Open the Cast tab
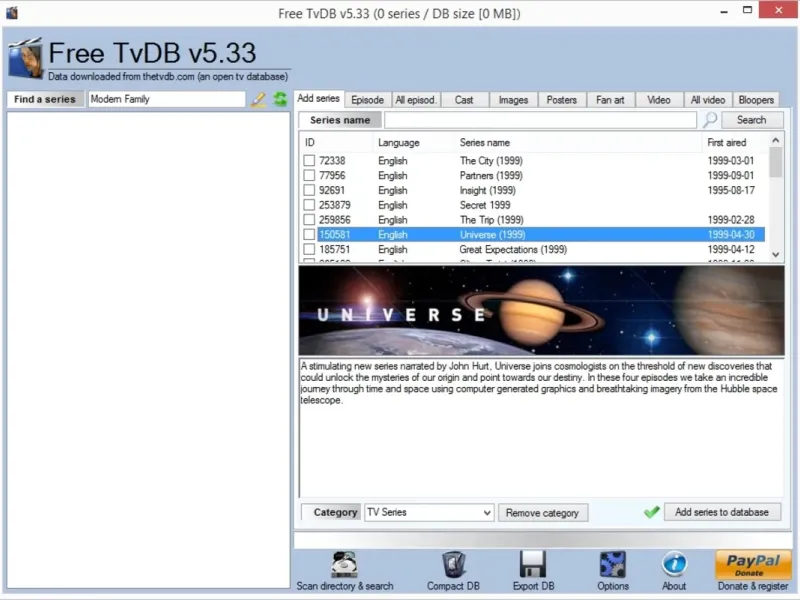This screenshot has height=600, width=800. [x=464, y=100]
